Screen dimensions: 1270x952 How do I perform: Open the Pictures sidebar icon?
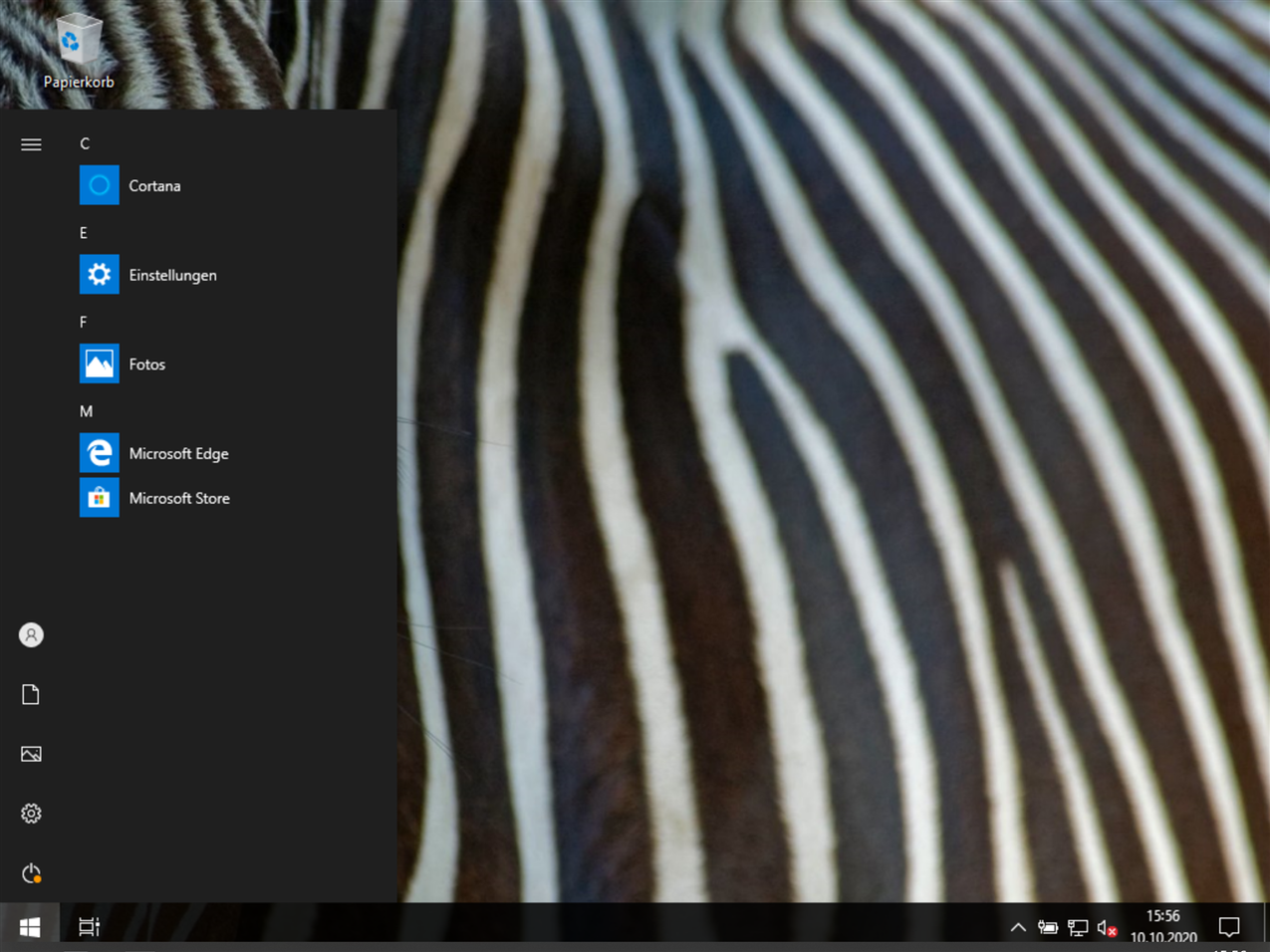31,754
